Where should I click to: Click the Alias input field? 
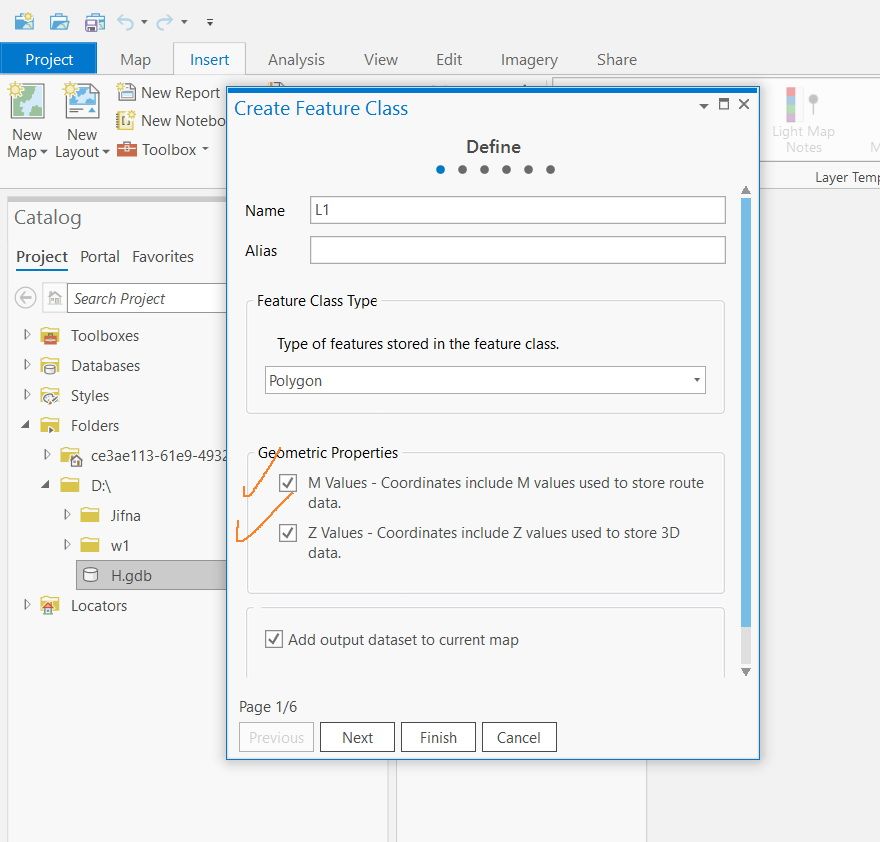pyautogui.click(x=517, y=250)
